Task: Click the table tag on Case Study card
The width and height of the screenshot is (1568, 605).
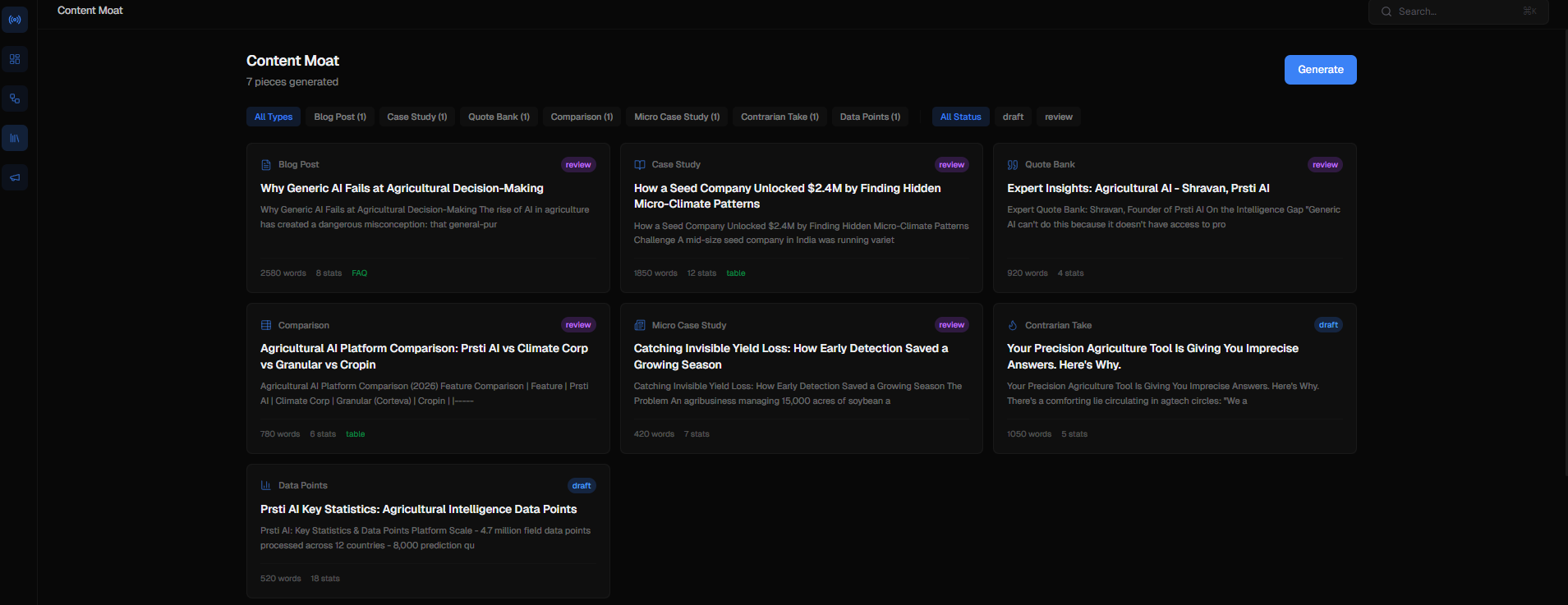Action: pos(736,273)
